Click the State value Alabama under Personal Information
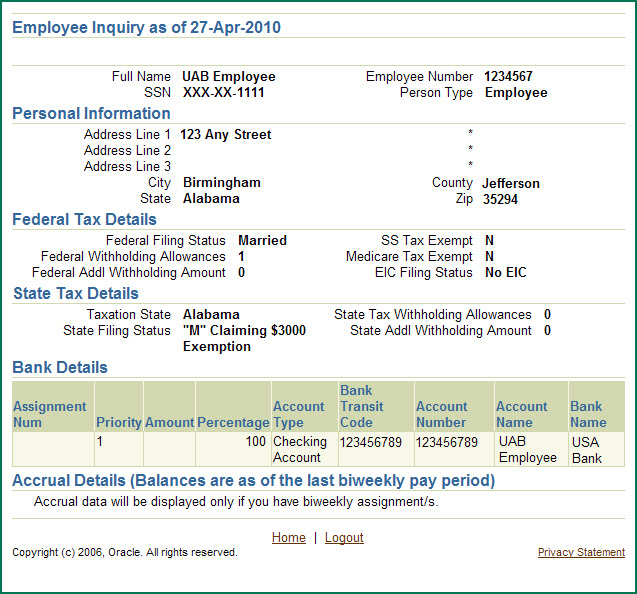The image size is (637, 594). point(211,198)
